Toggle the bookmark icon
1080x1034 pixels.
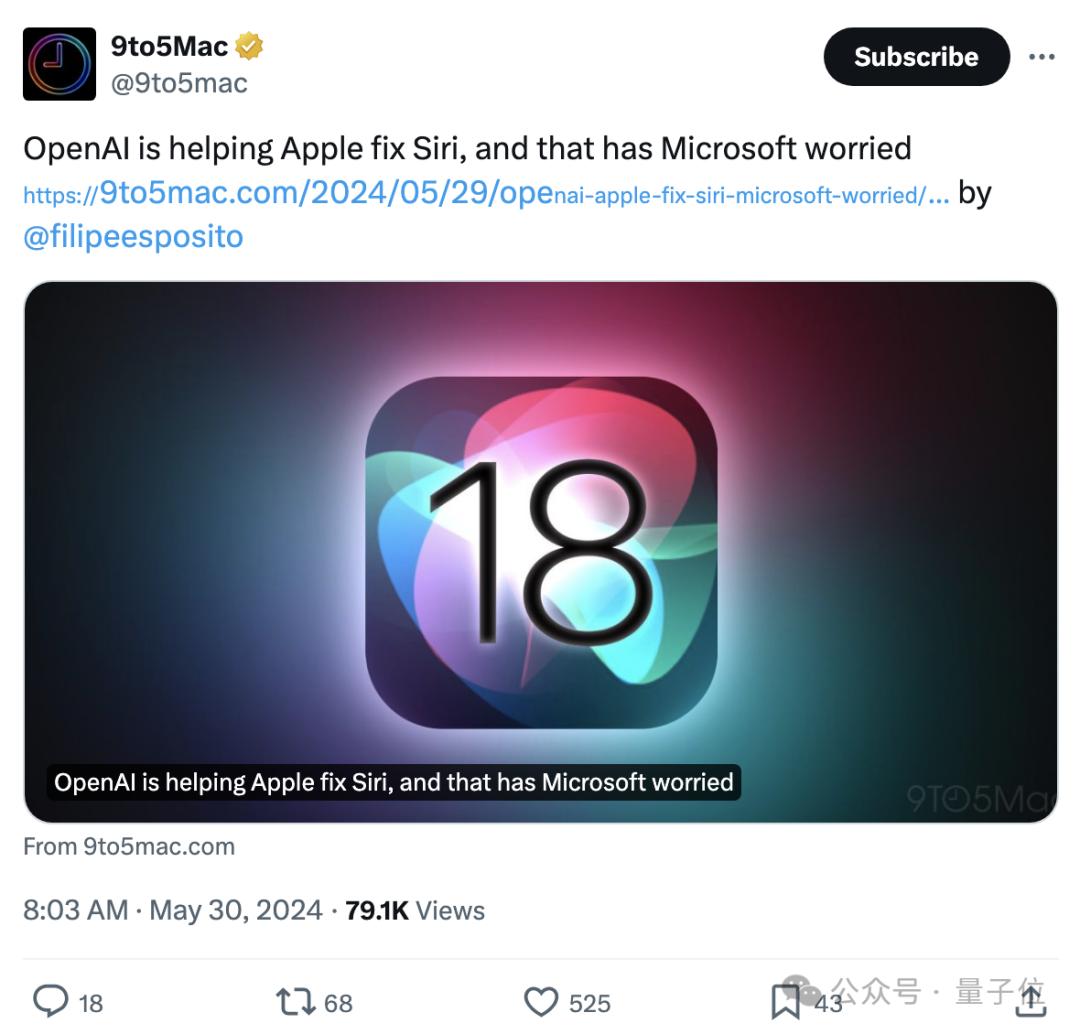(785, 1002)
